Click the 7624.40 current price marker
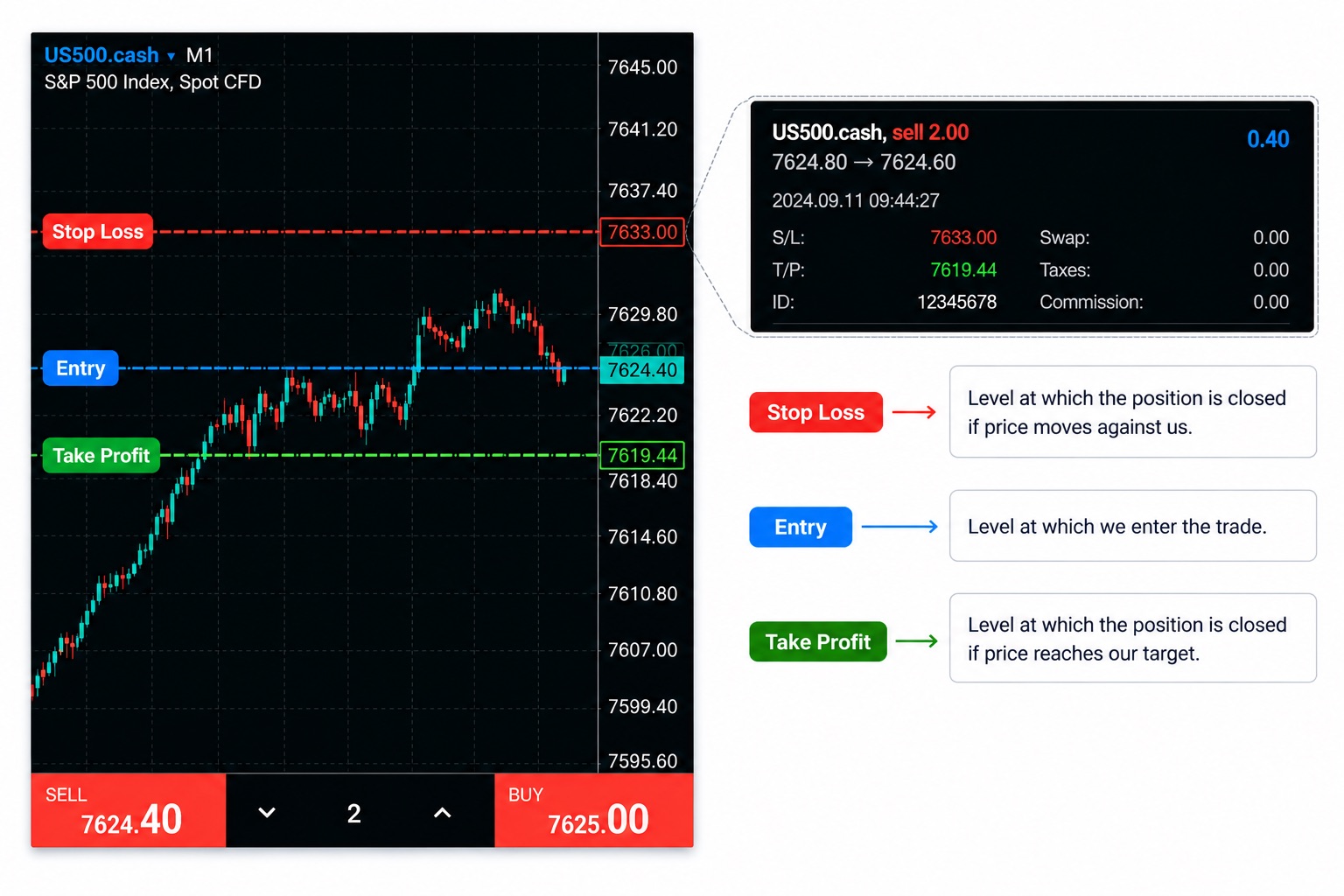Viewport: 1344px width, 896px height. tap(642, 370)
